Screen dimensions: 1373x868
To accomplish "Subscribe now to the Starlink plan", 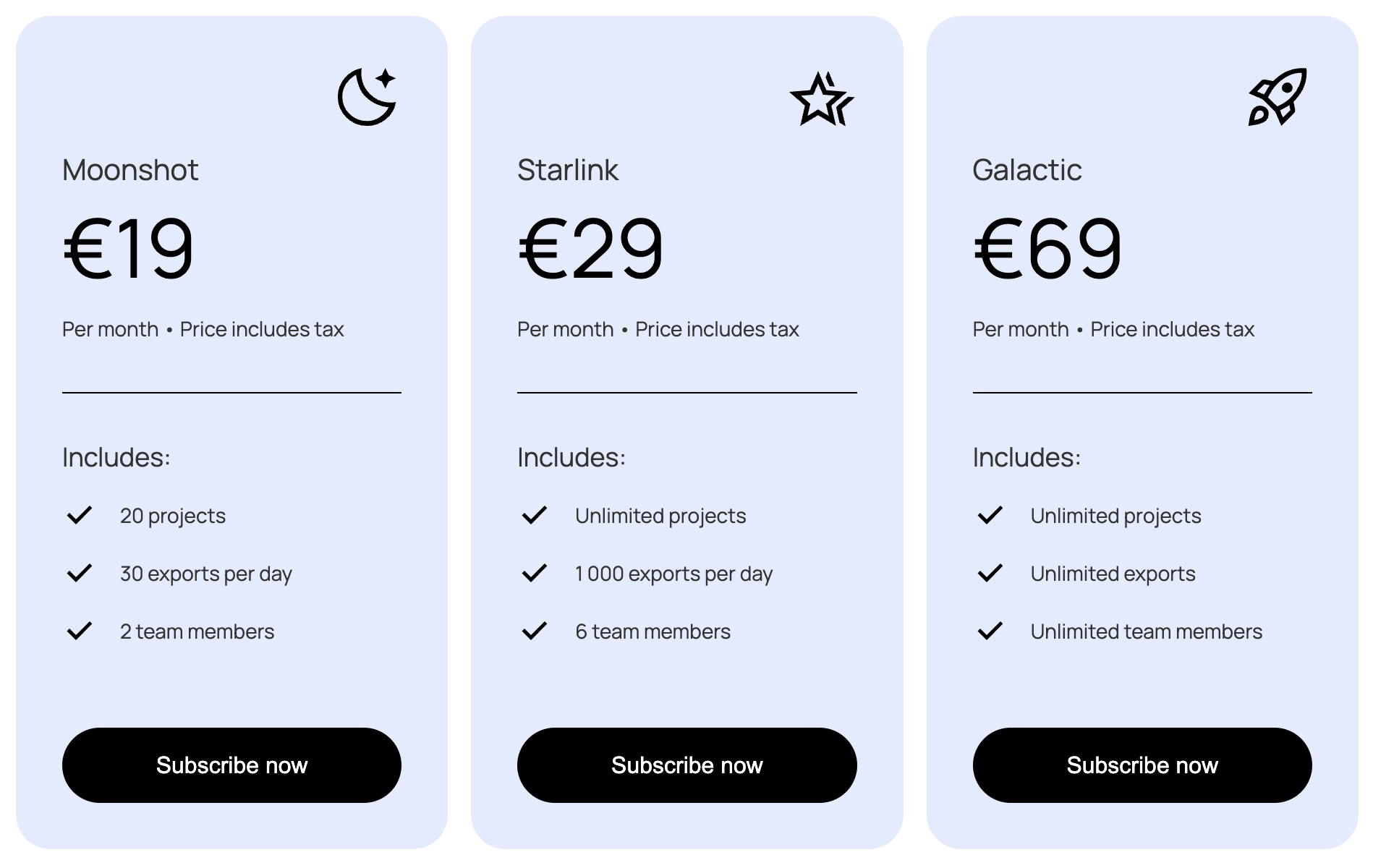I will 686,765.
